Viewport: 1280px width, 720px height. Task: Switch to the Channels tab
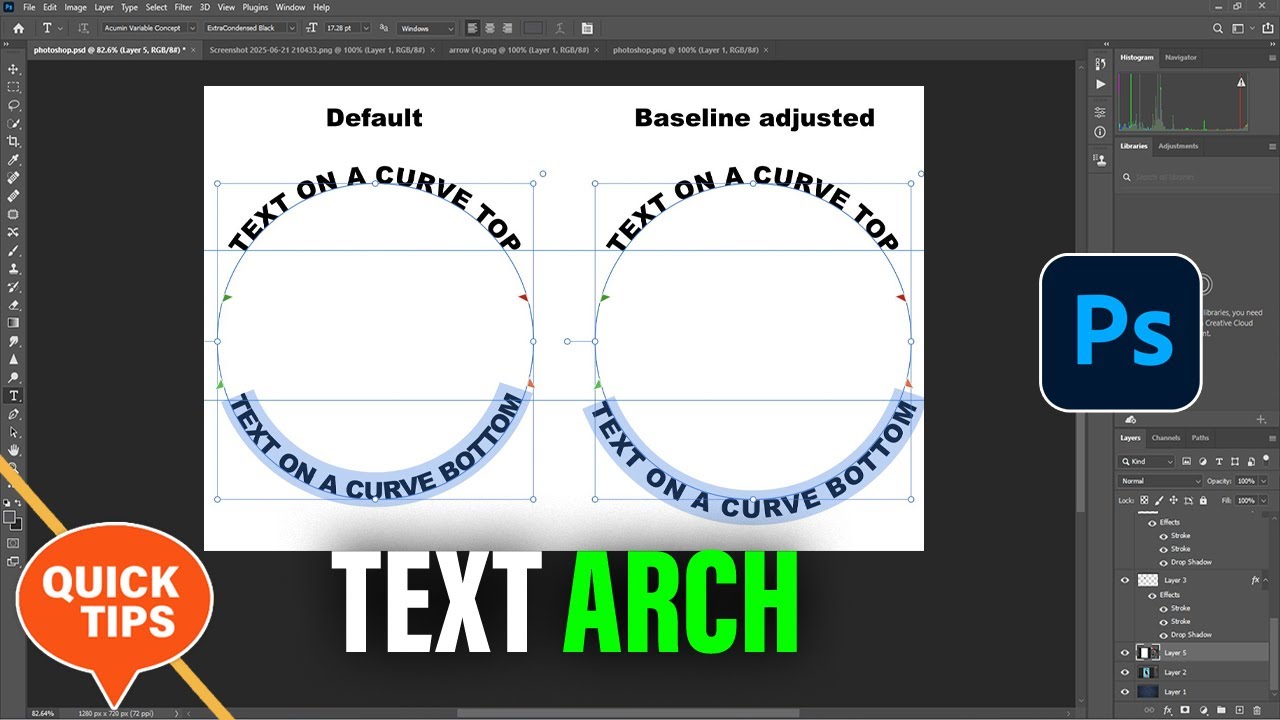click(1166, 438)
